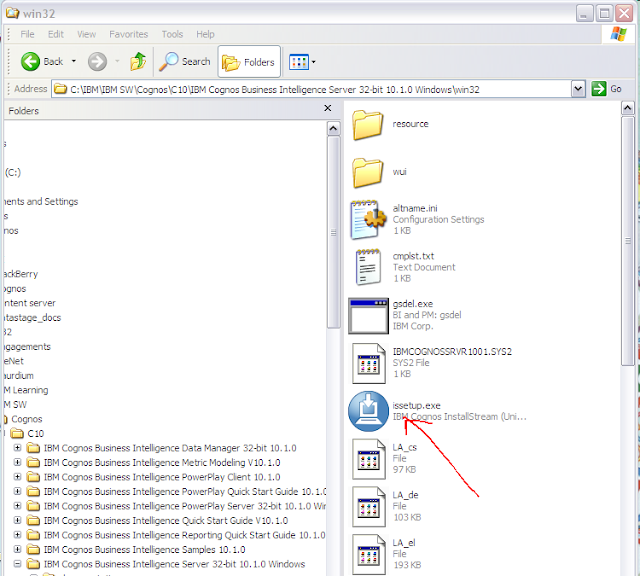Open the File menu
Viewport: 640px width, 576px height.
coord(27,34)
